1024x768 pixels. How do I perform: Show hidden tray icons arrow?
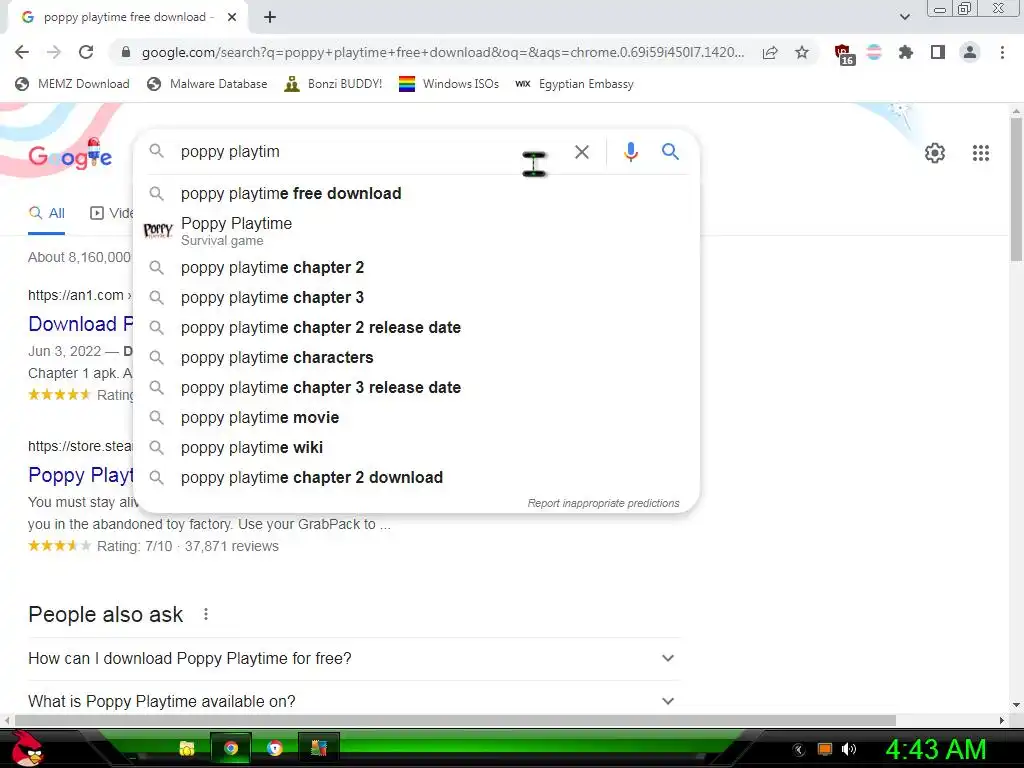[x=798, y=750]
